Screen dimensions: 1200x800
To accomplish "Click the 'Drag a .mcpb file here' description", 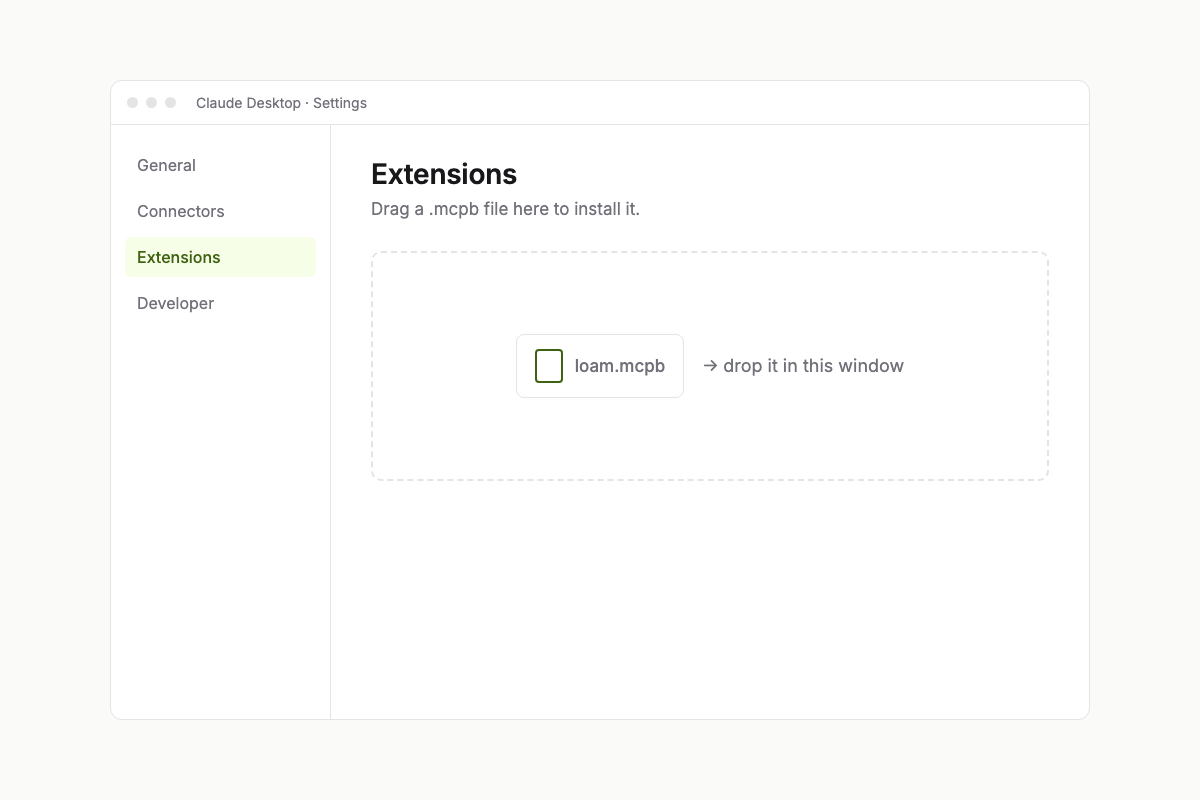I will pos(505,209).
